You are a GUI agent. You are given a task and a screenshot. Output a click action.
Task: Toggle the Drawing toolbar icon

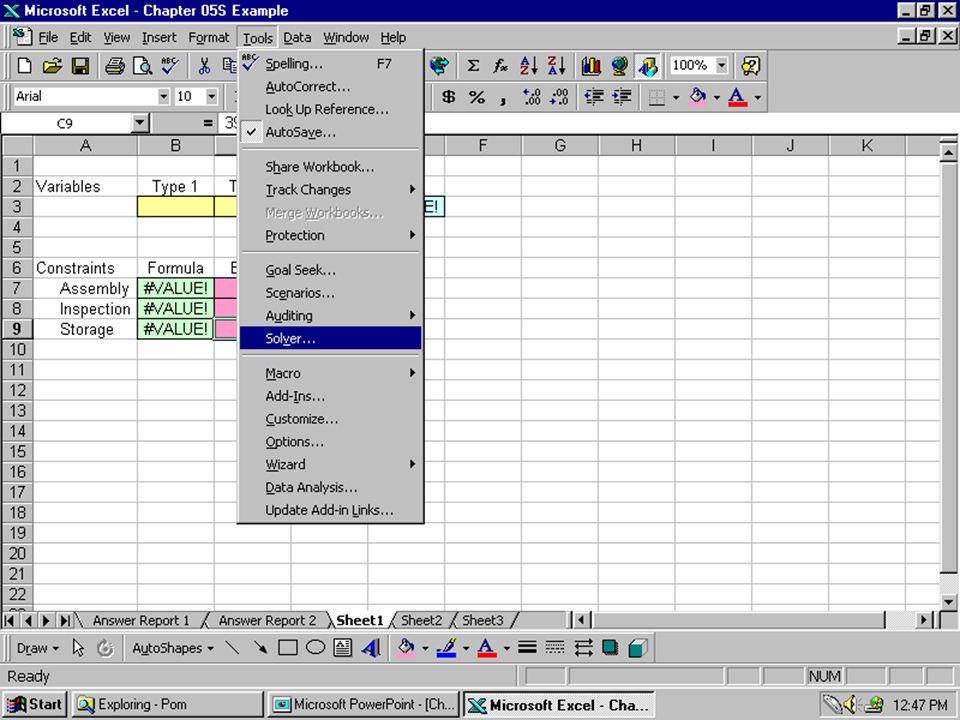pyautogui.click(x=648, y=66)
